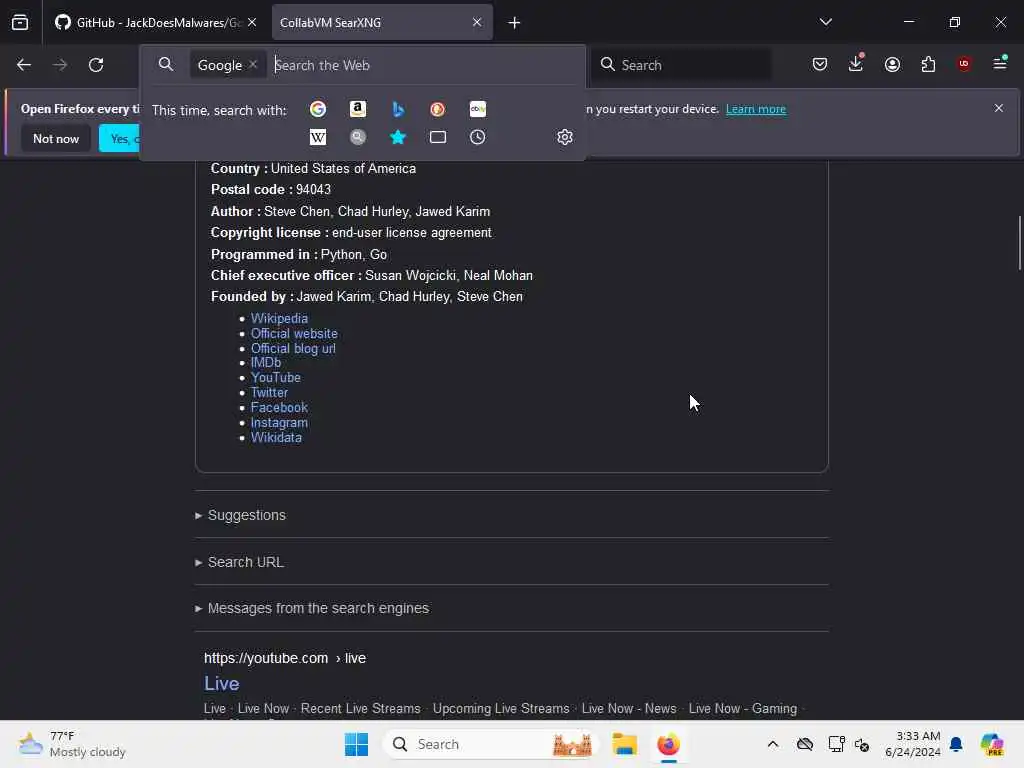This screenshot has width=1024, height=768.
Task: Close the GitHub tab
Action: 252,22
